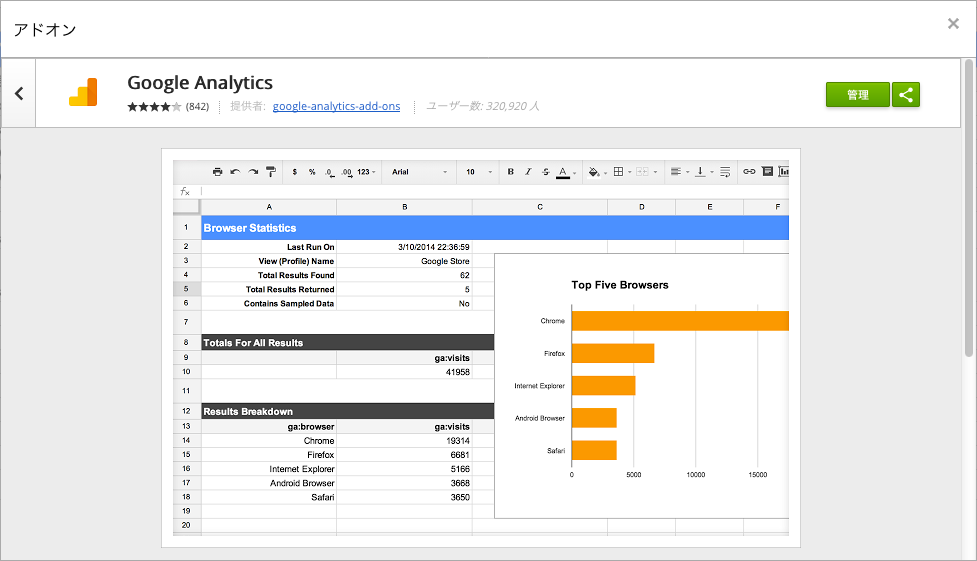Click the undo arrow icon

tap(235, 171)
